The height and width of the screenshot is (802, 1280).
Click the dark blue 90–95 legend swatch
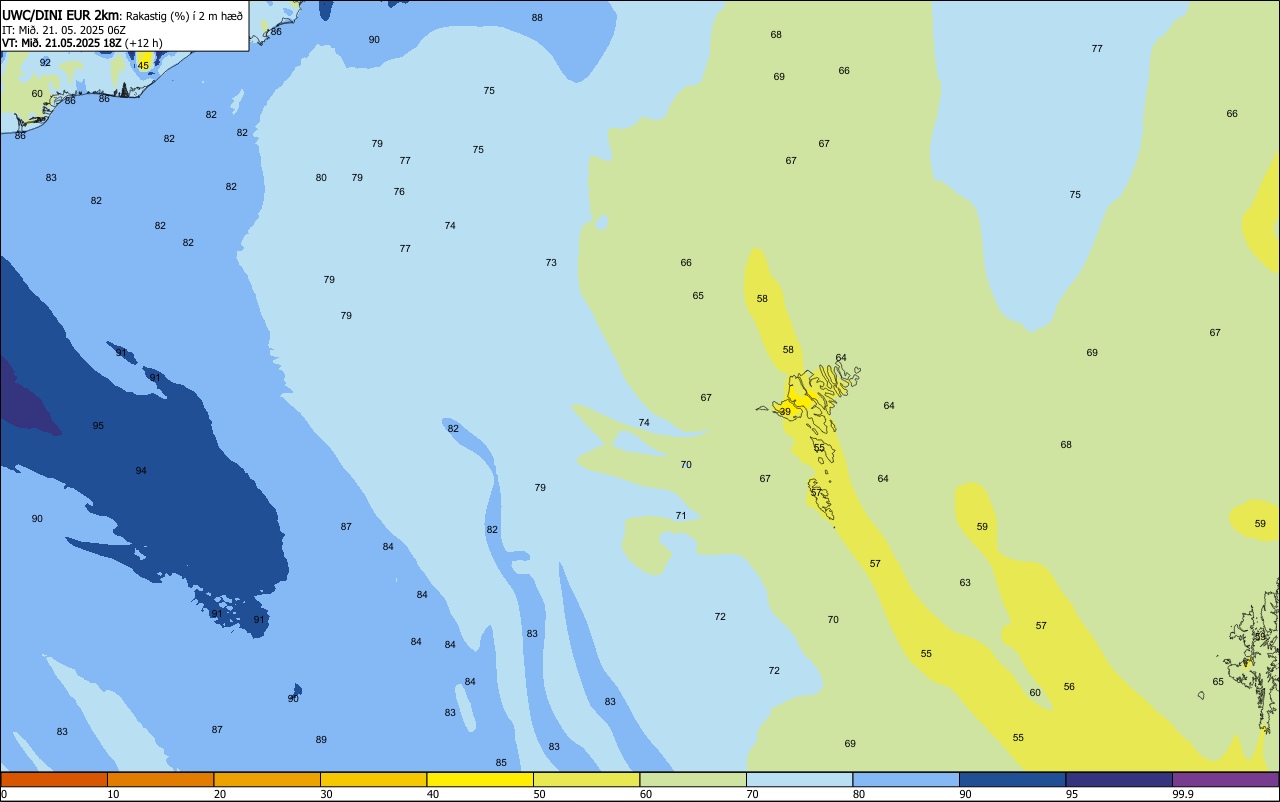pos(1012,779)
